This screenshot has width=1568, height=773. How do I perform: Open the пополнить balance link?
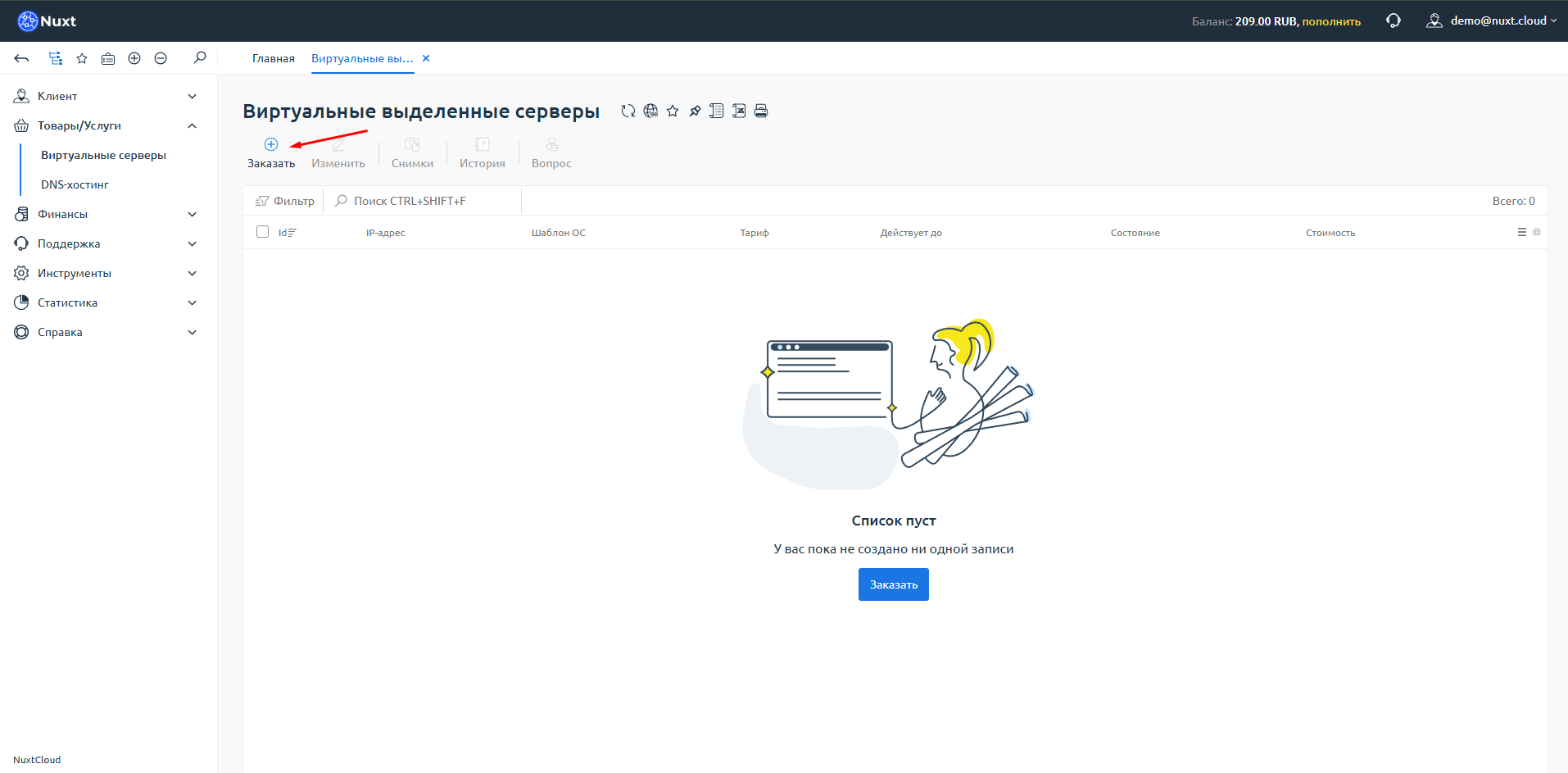pyautogui.click(x=1334, y=20)
